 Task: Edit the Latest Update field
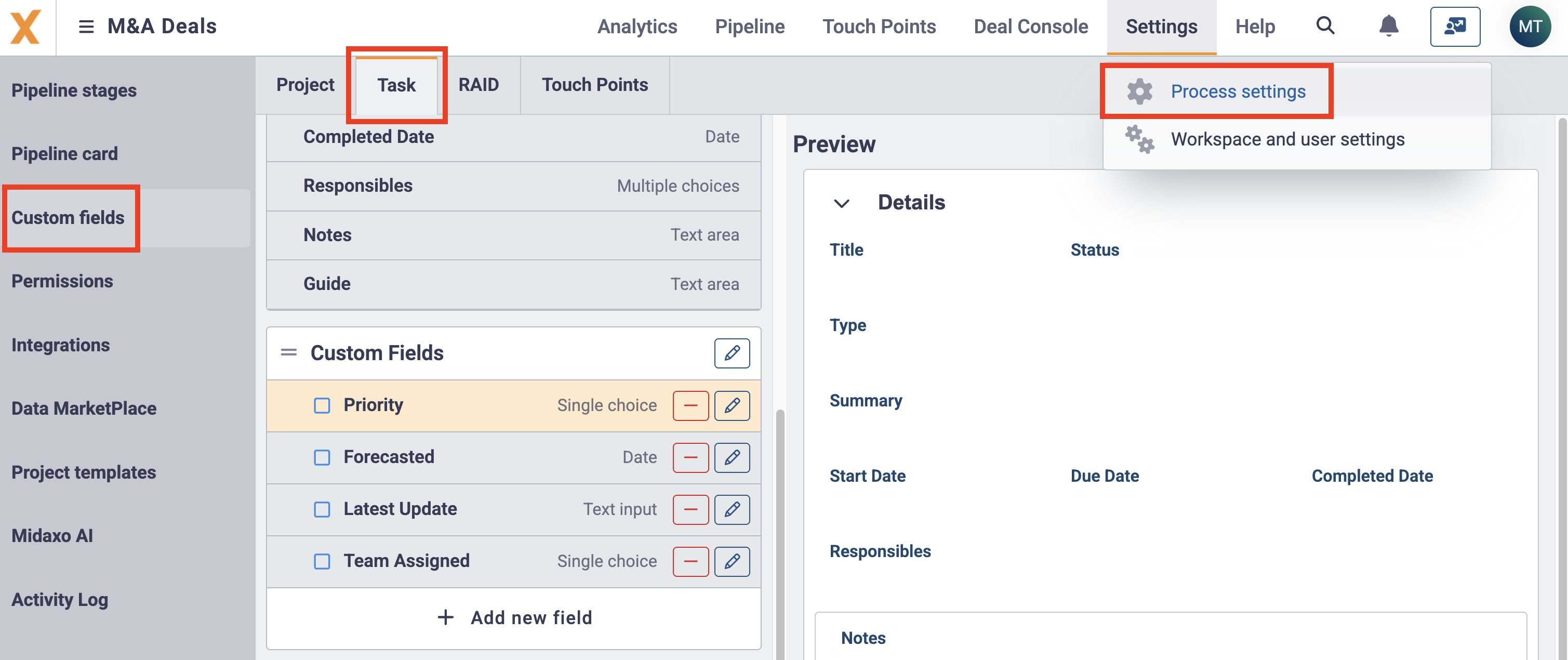(x=732, y=509)
